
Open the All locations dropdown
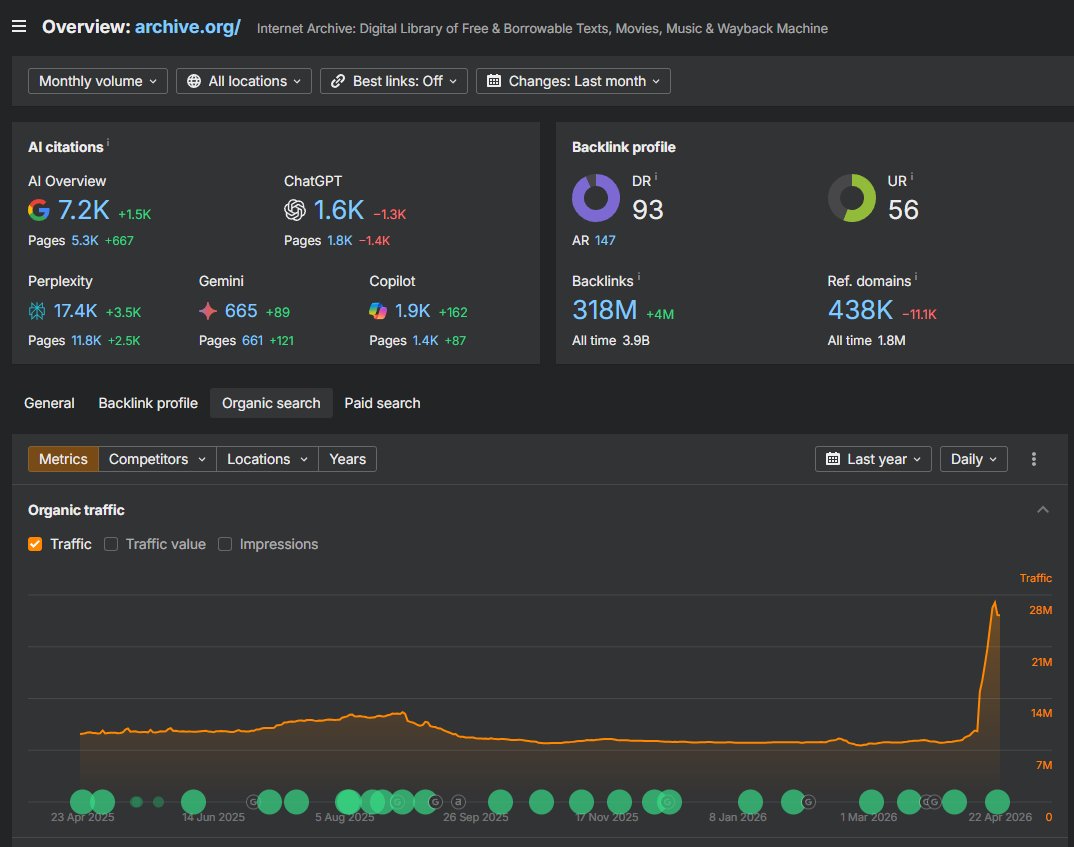pos(244,81)
